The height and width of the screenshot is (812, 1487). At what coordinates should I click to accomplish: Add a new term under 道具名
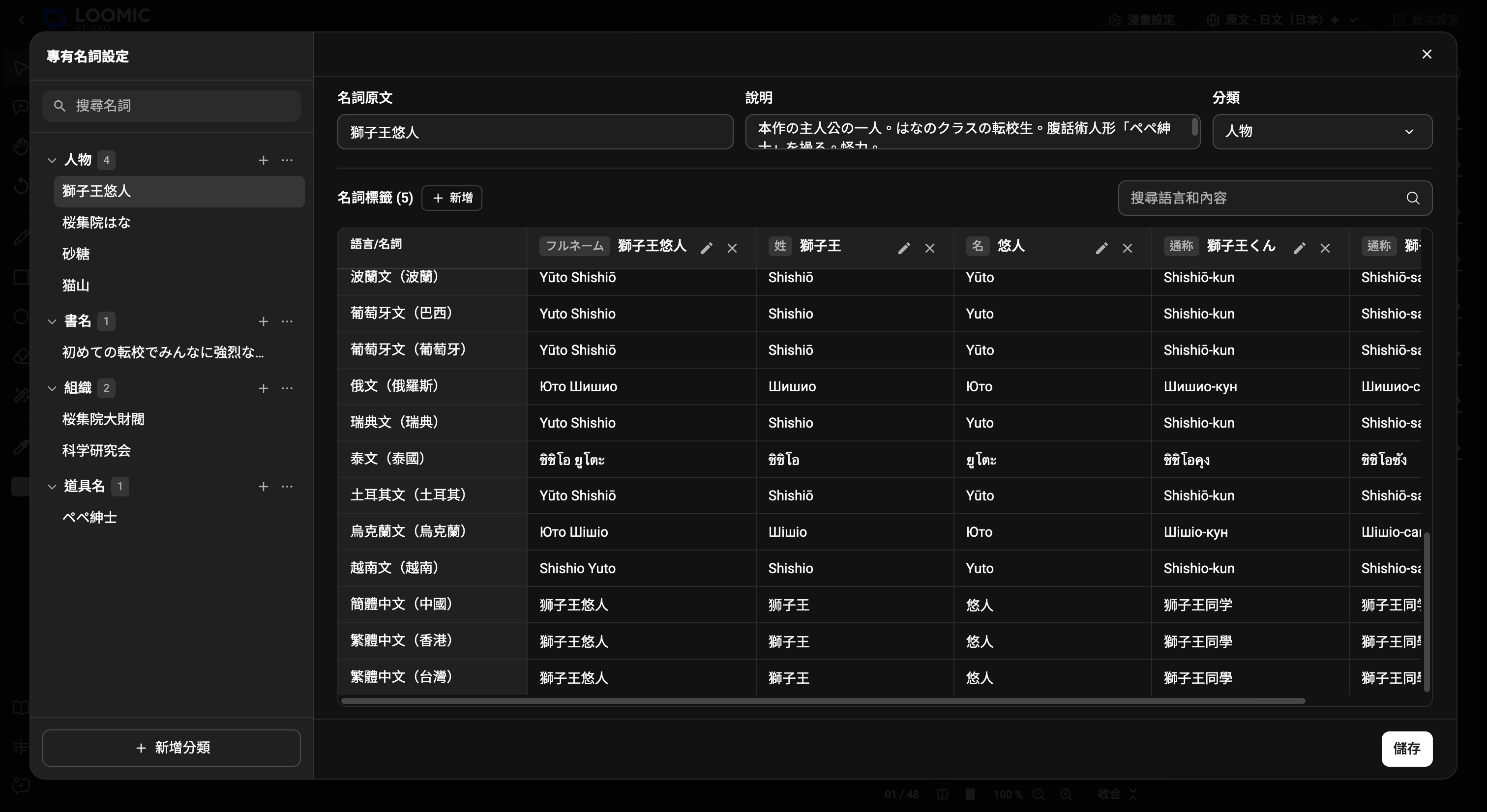(263, 487)
